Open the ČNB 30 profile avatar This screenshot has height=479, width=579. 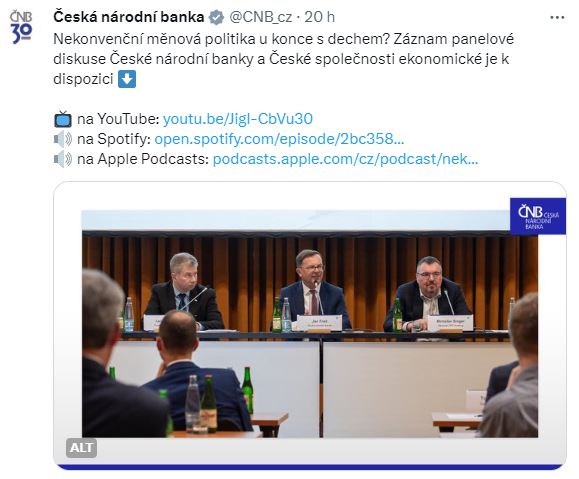tap(21, 28)
